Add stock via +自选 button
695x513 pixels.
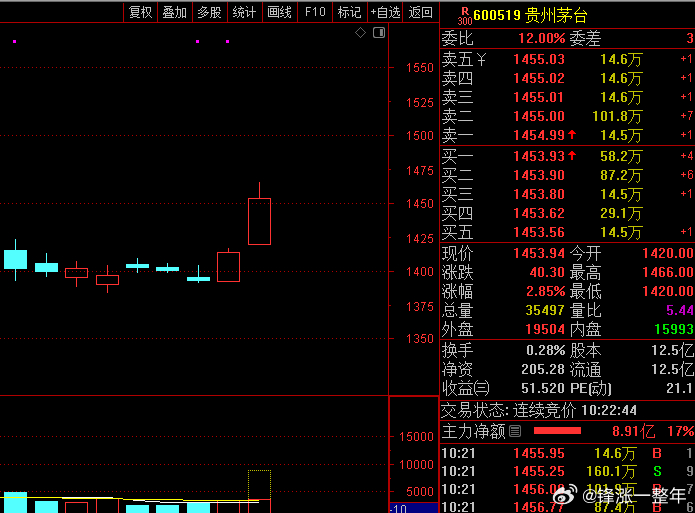[x=385, y=12]
